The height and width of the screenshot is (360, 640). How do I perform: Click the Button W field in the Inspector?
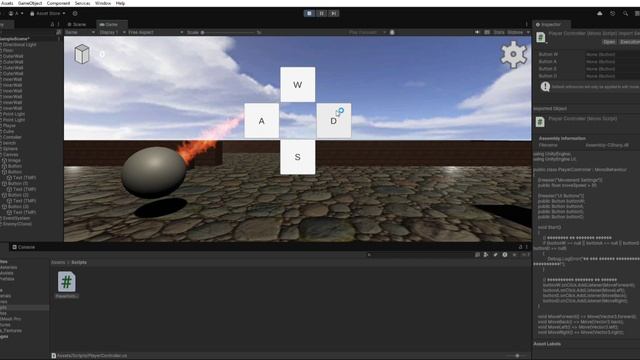pos(612,54)
